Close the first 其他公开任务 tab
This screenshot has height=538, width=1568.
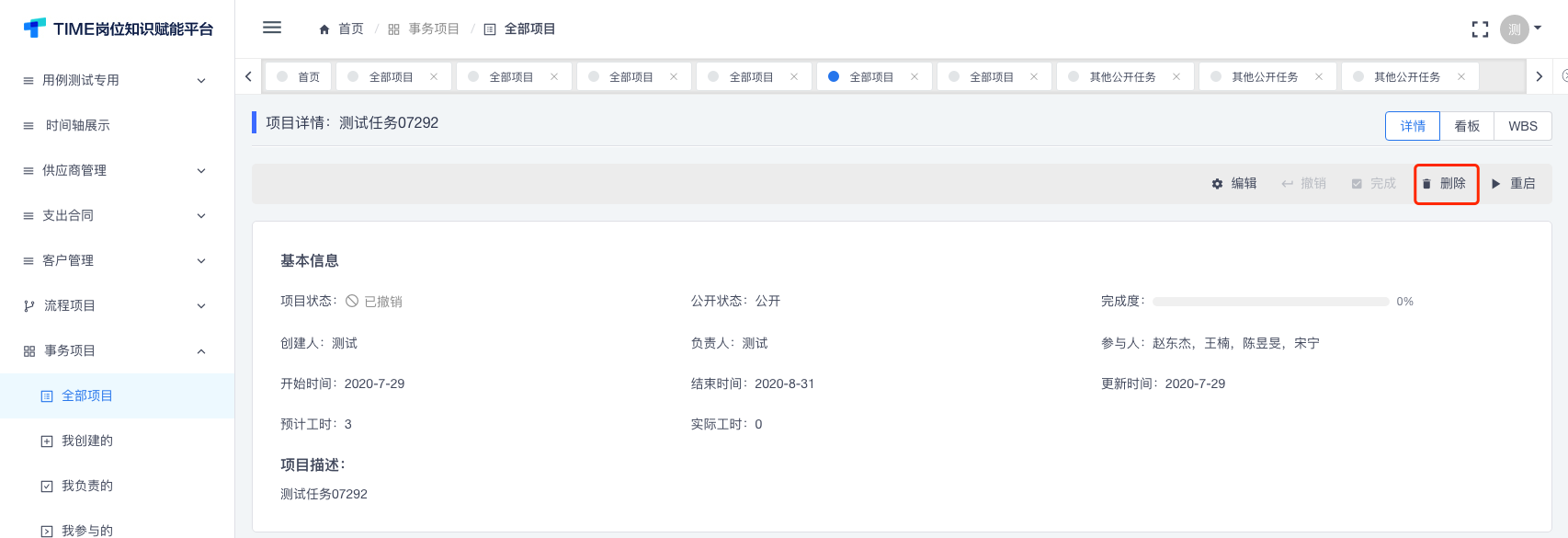pos(1176,77)
